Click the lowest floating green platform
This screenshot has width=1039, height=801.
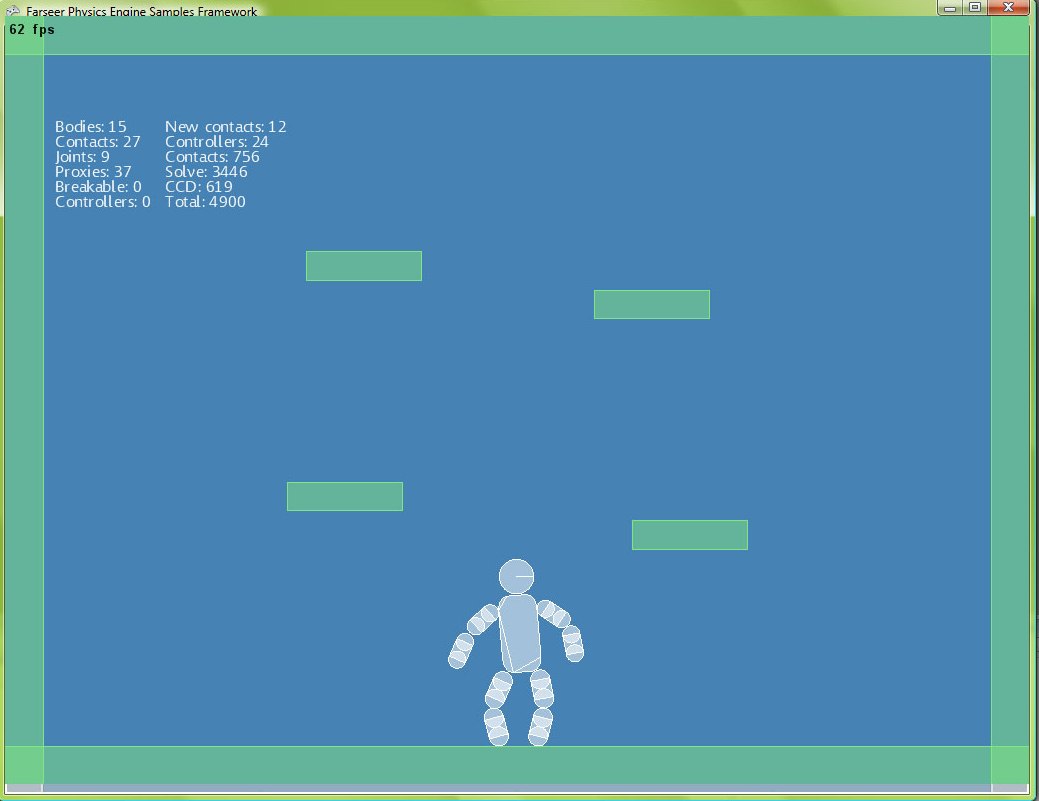[689, 535]
